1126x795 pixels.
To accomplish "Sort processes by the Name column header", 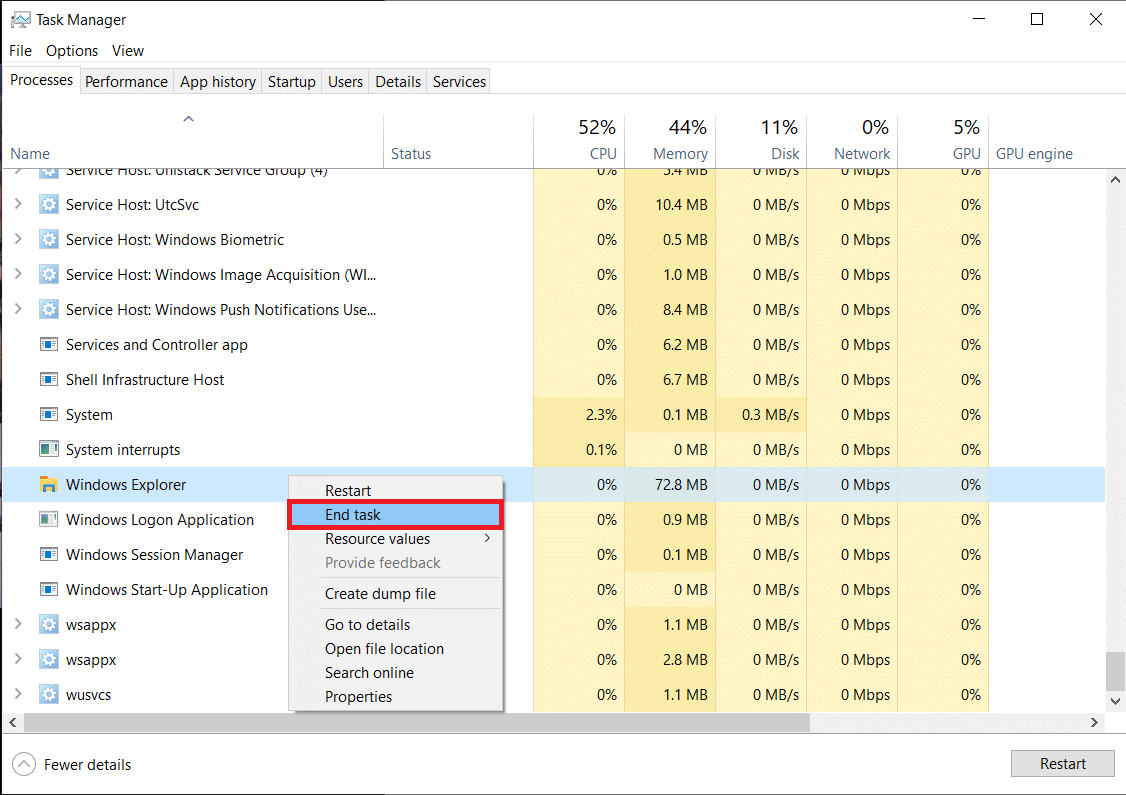I will [x=193, y=141].
